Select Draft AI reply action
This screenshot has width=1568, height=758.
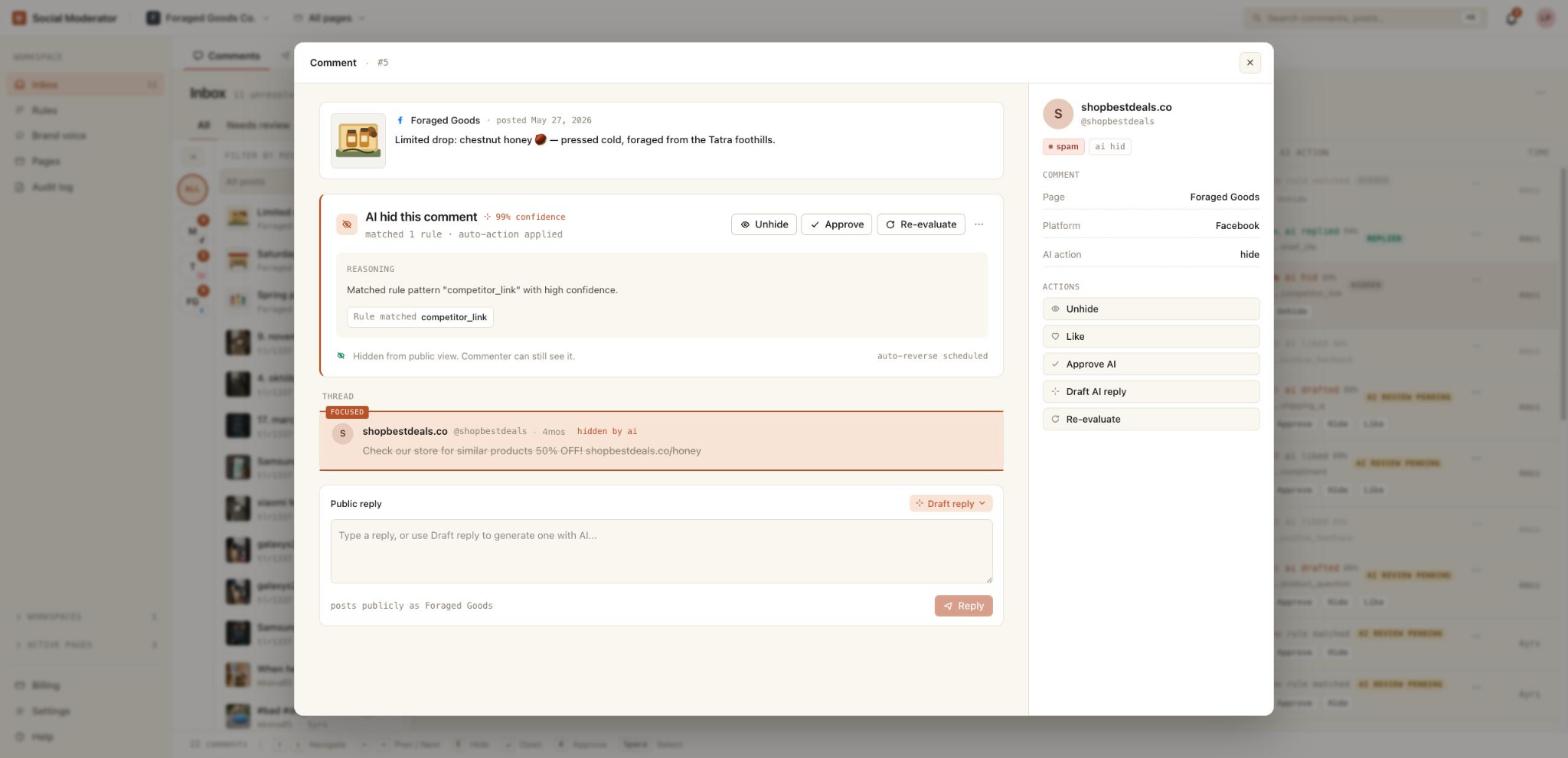(1151, 392)
